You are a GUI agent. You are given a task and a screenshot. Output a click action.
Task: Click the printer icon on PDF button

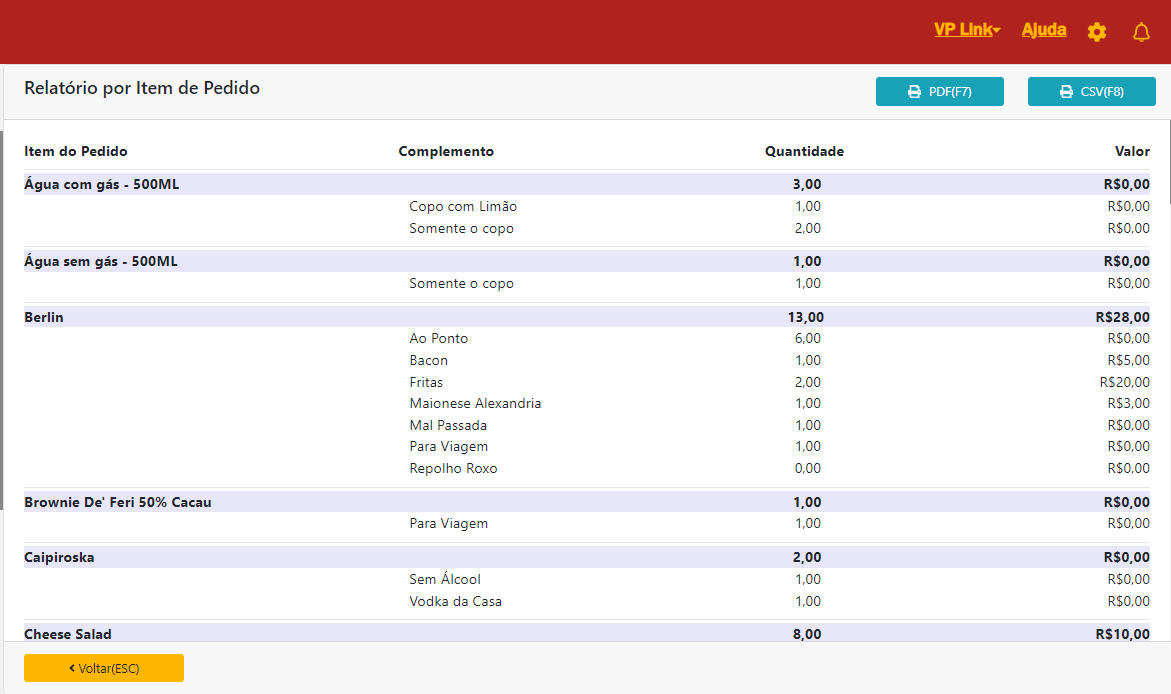(914, 92)
